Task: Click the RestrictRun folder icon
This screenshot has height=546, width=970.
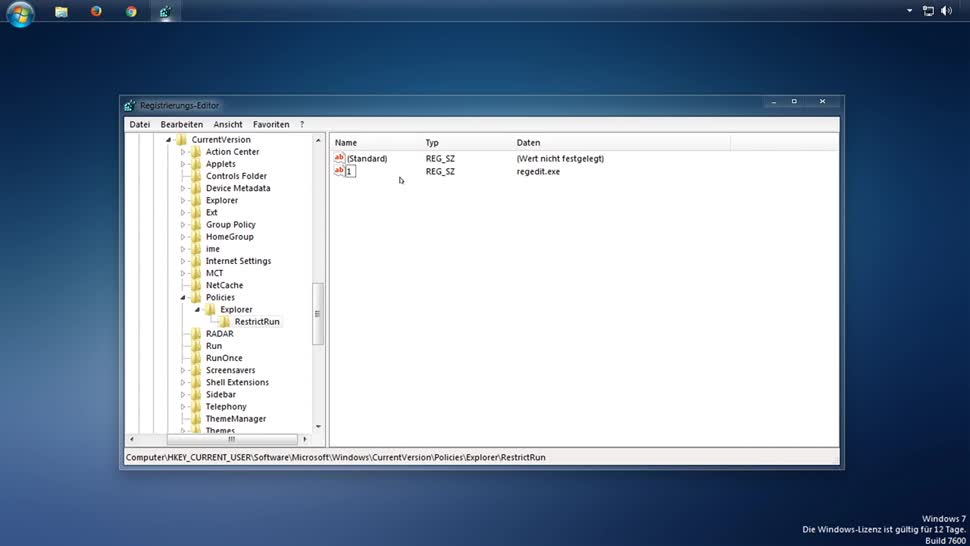Action: click(225, 322)
